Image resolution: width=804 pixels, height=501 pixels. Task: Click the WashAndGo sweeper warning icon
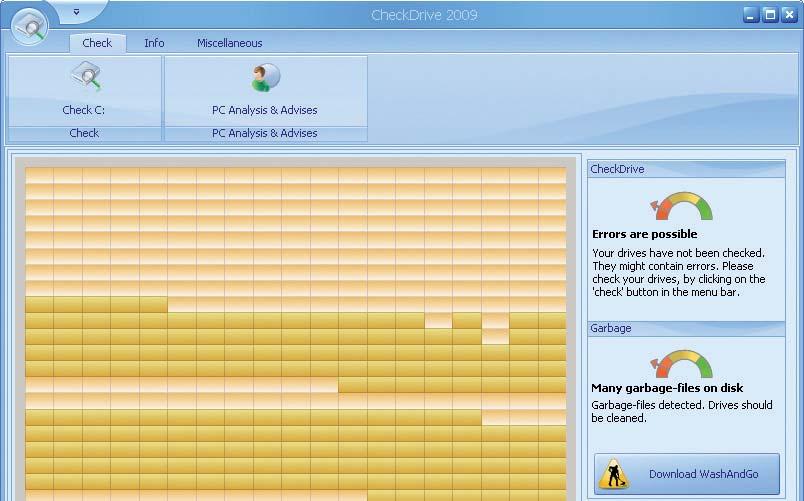(614, 473)
